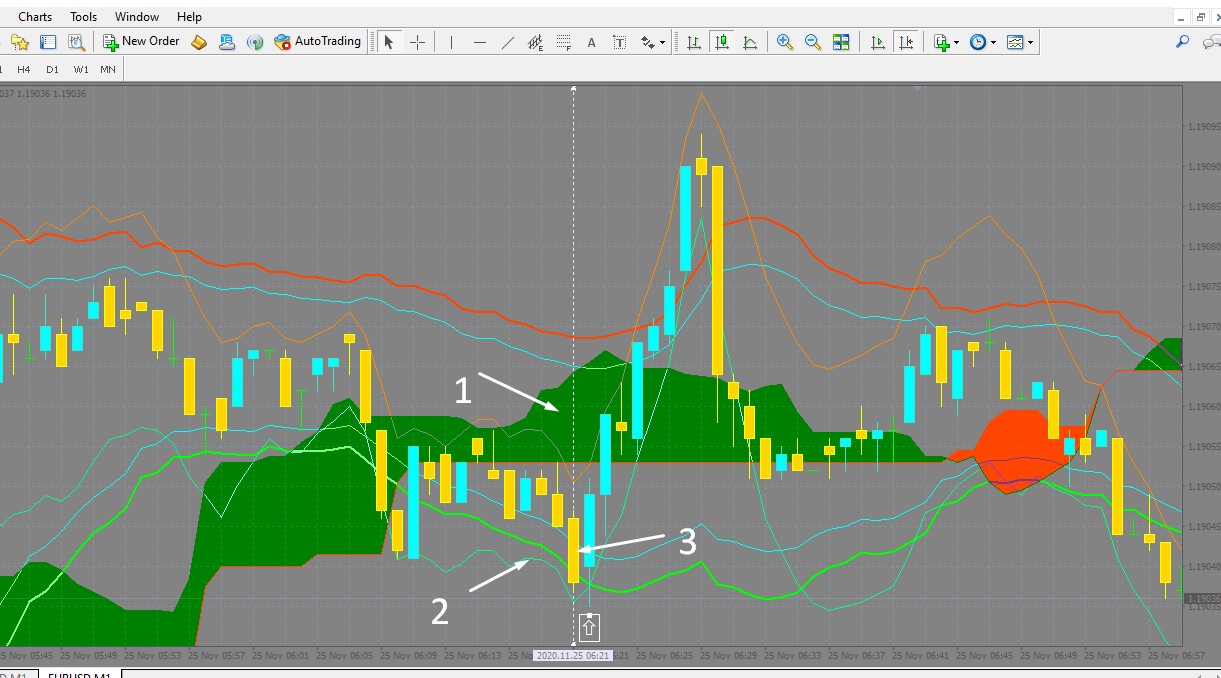Toggle chart shift button

(906, 42)
